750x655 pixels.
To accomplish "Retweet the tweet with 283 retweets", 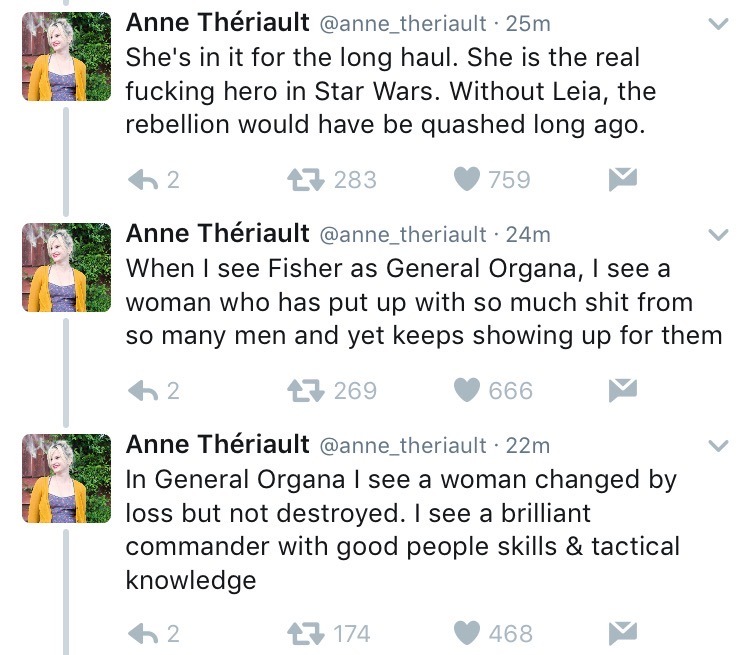I will coord(302,179).
